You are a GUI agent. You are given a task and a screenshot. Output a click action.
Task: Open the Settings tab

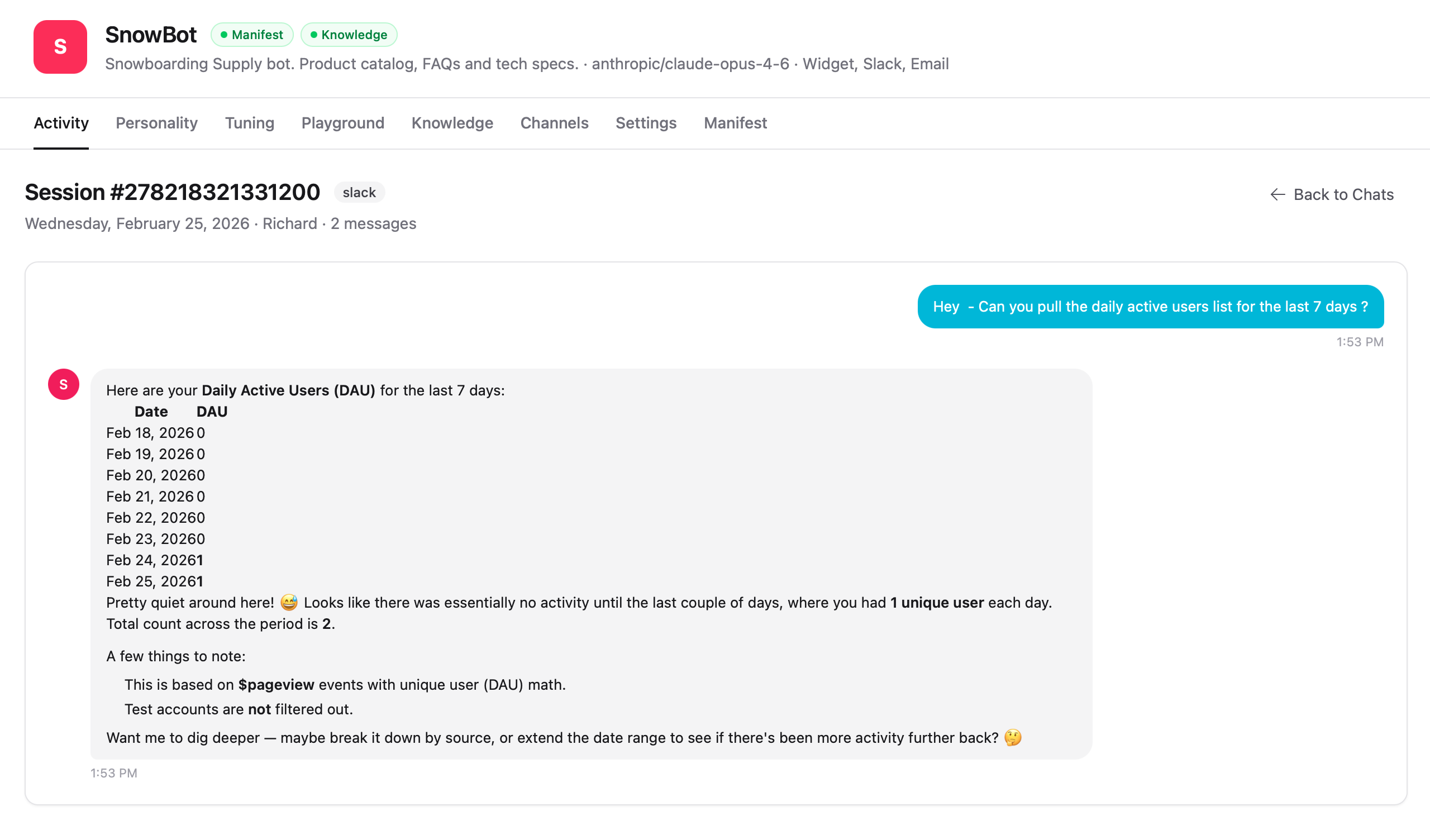[646, 123]
